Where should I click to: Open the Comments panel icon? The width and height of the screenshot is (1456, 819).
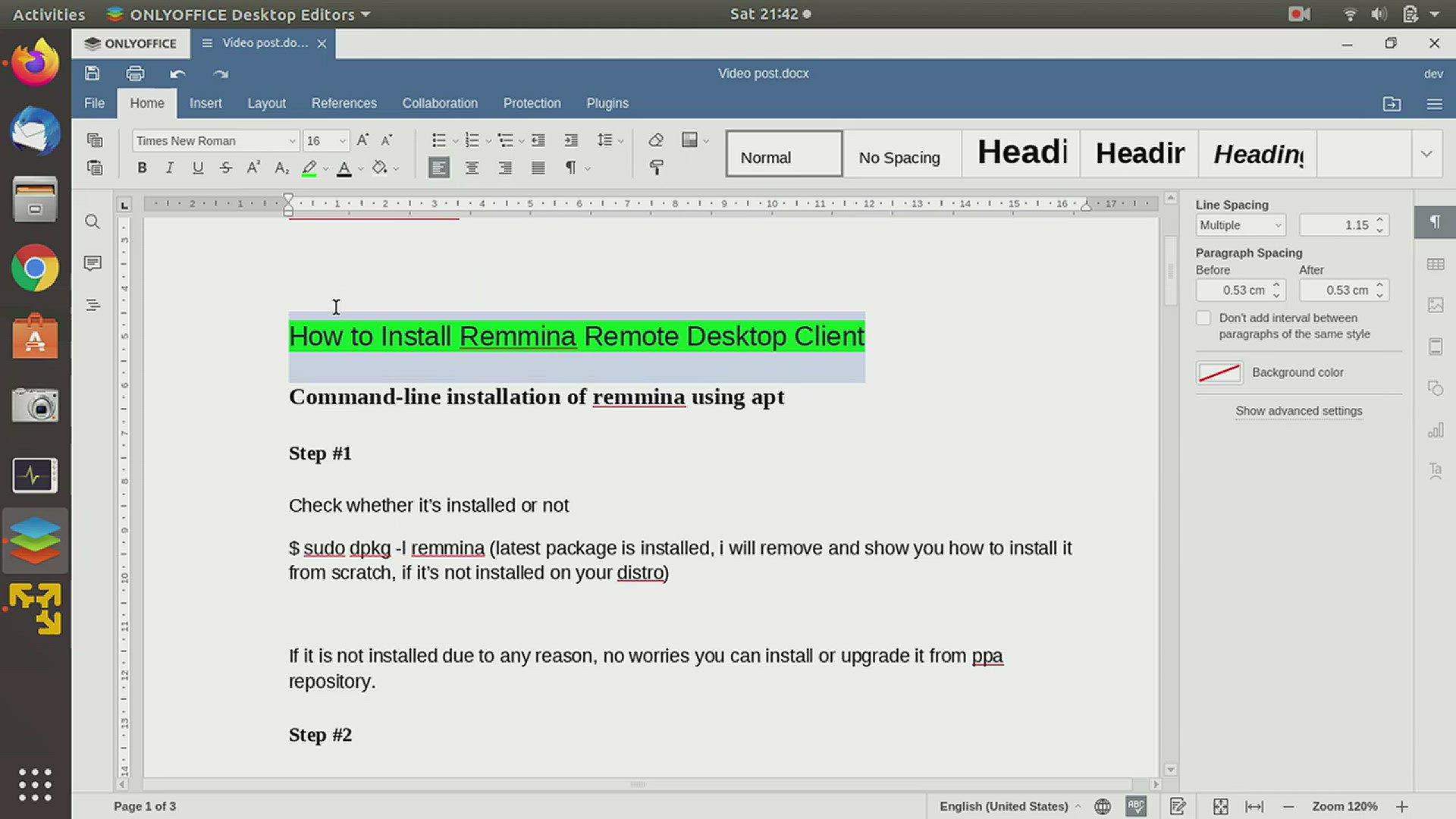pyautogui.click(x=93, y=263)
